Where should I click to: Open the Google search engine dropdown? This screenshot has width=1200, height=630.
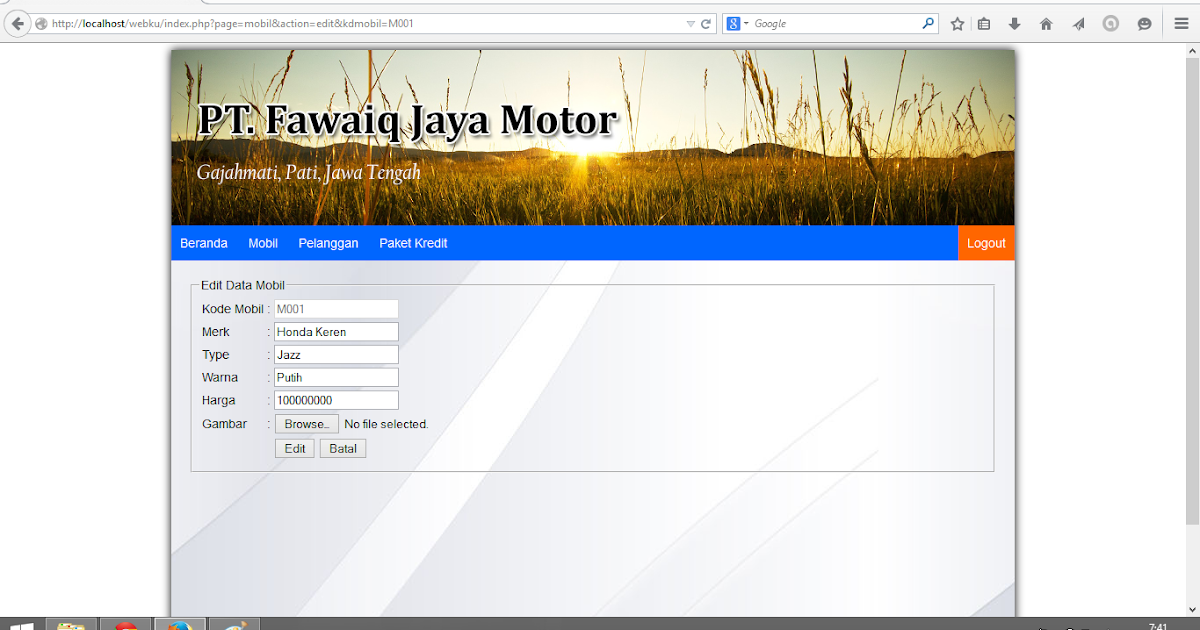[744, 23]
